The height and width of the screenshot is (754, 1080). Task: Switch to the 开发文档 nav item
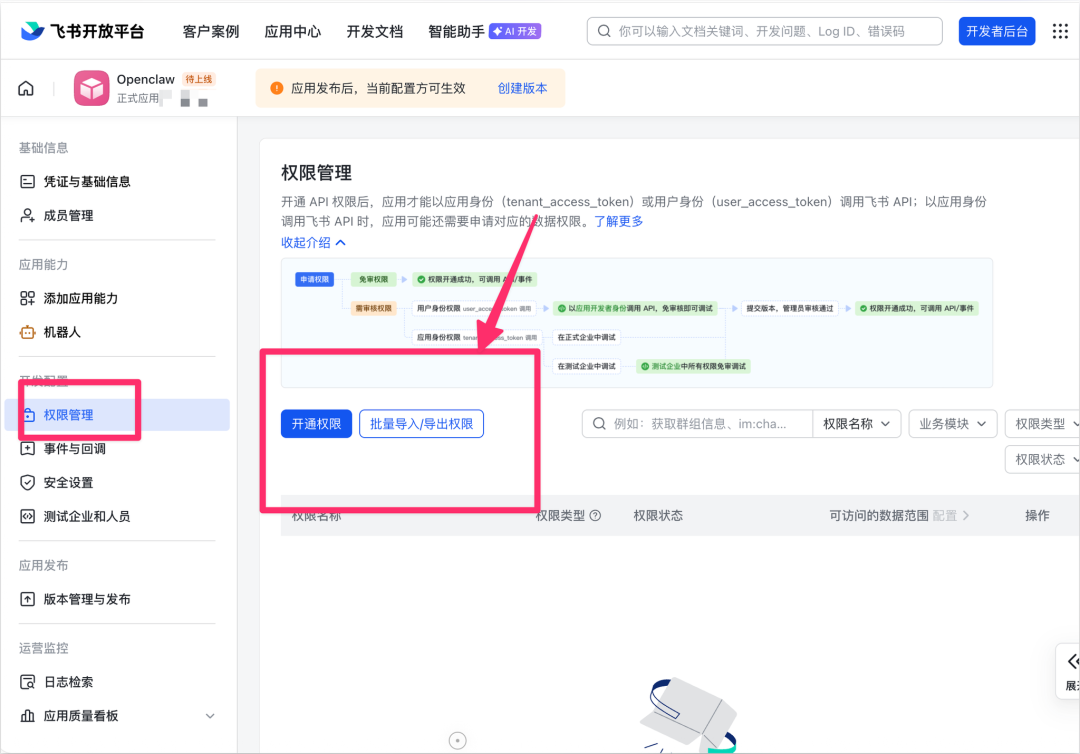coord(375,31)
